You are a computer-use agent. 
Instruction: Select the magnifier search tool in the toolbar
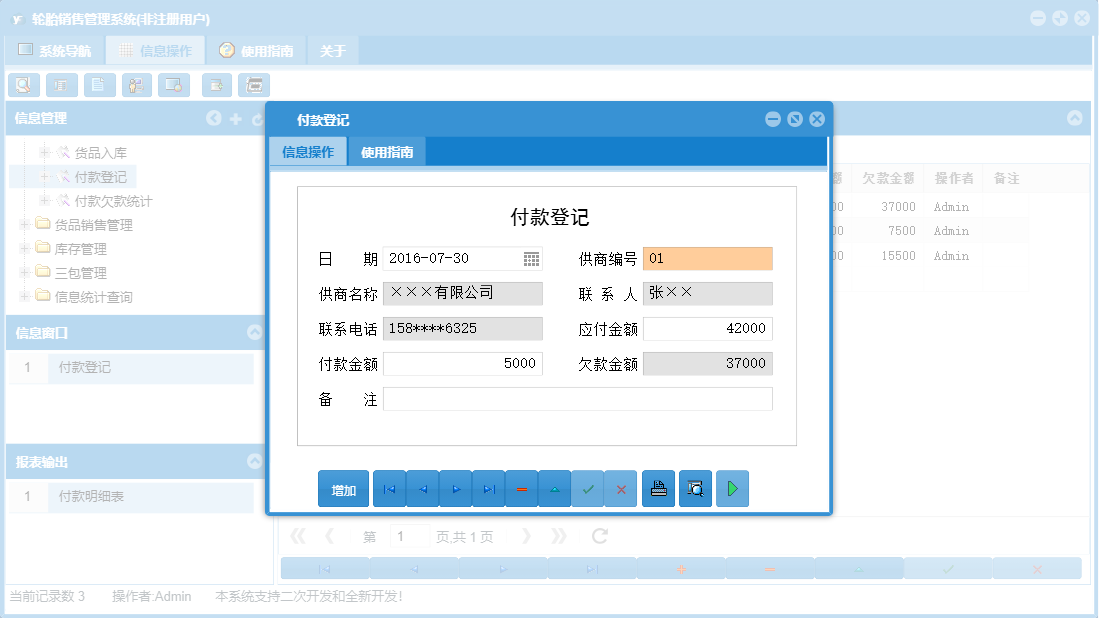click(x=23, y=85)
